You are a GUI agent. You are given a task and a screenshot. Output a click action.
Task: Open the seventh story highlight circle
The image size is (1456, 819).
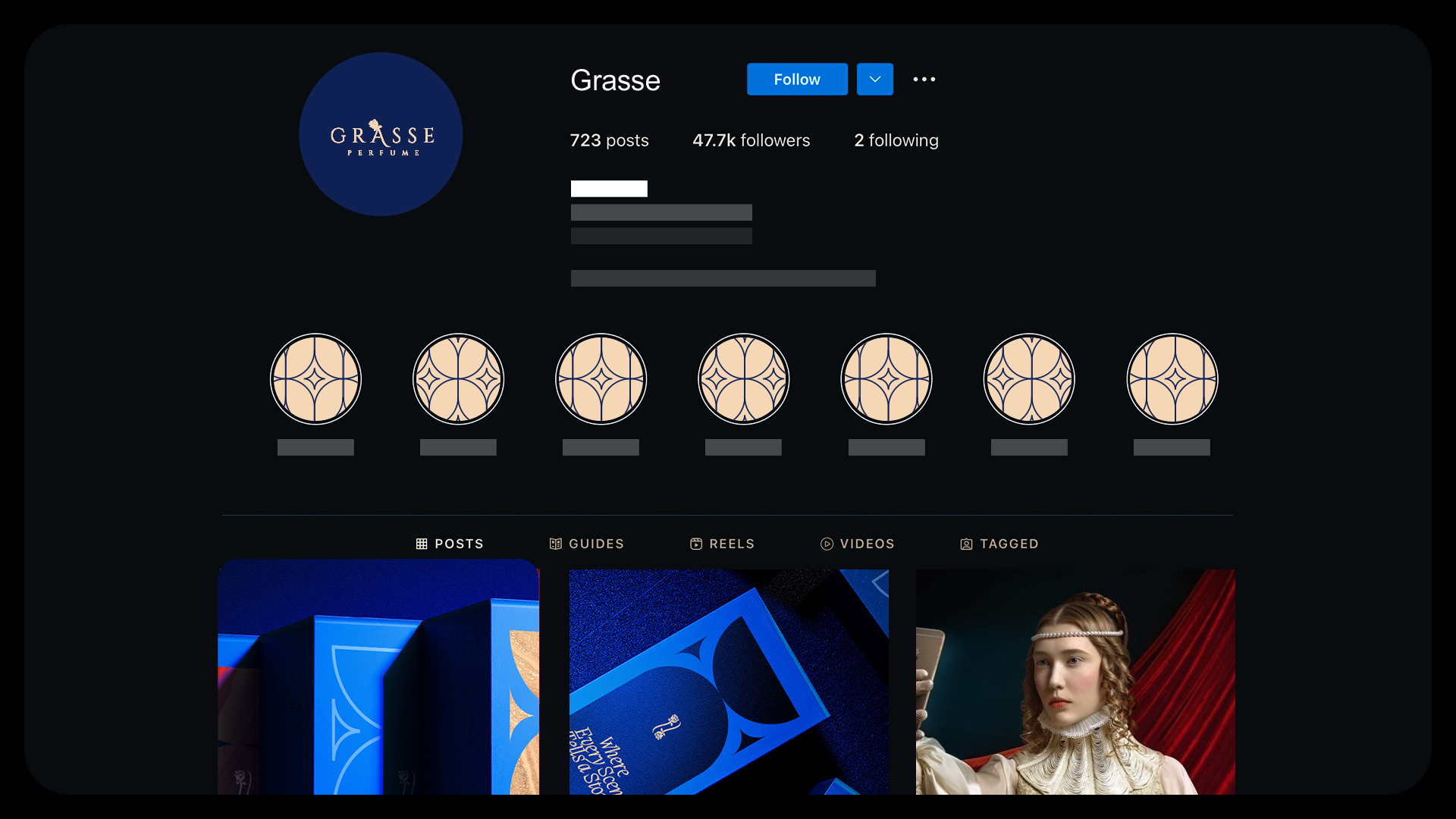pos(1172,379)
